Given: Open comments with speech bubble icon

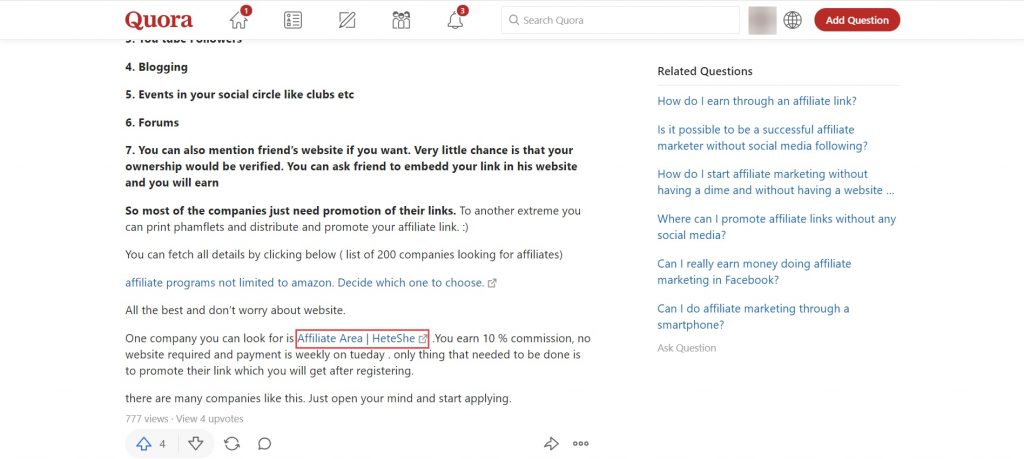Looking at the screenshot, I should click(264, 444).
